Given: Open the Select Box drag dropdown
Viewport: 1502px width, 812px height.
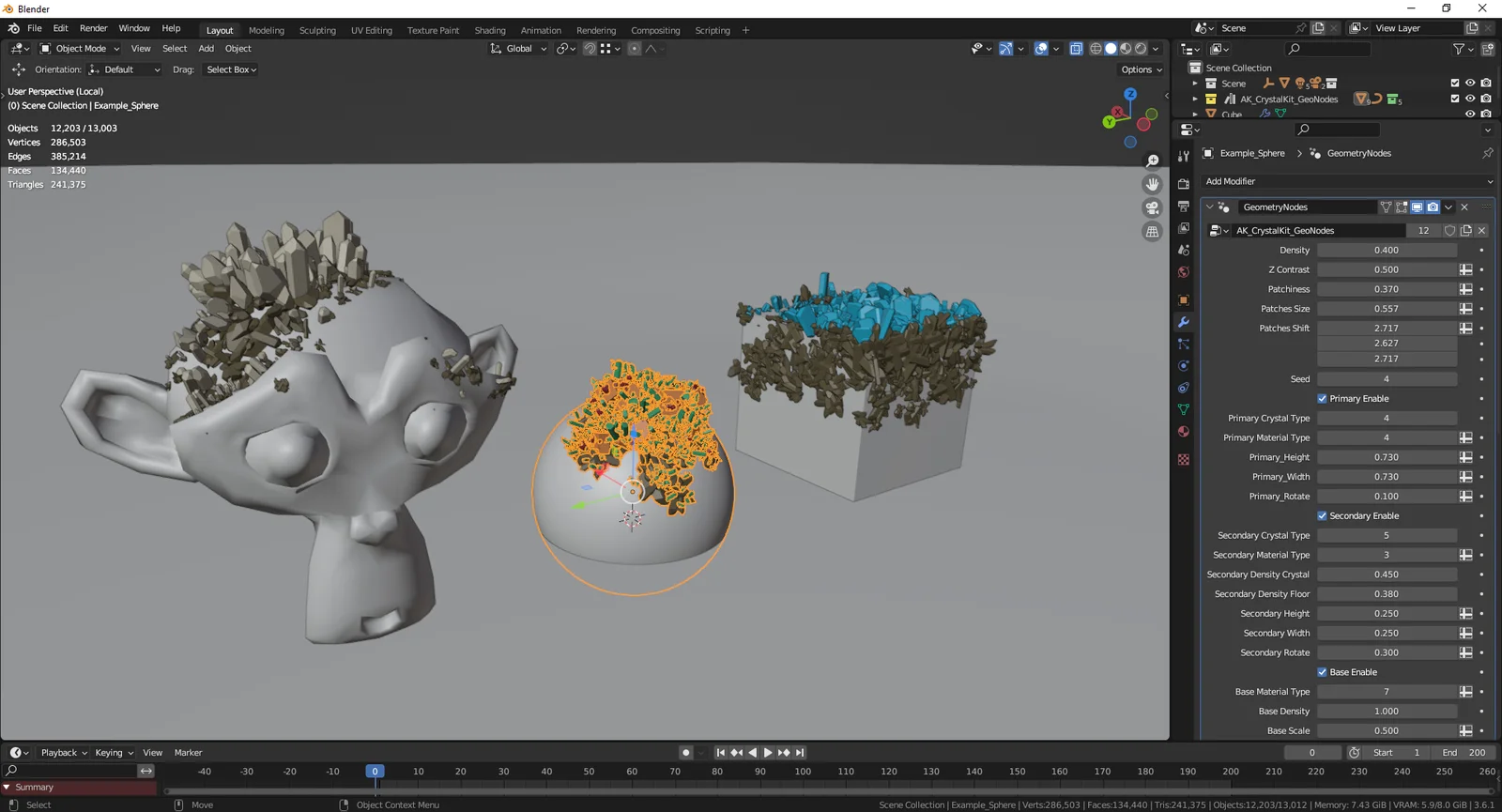Looking at the screenshot, I should coord(231,69).
